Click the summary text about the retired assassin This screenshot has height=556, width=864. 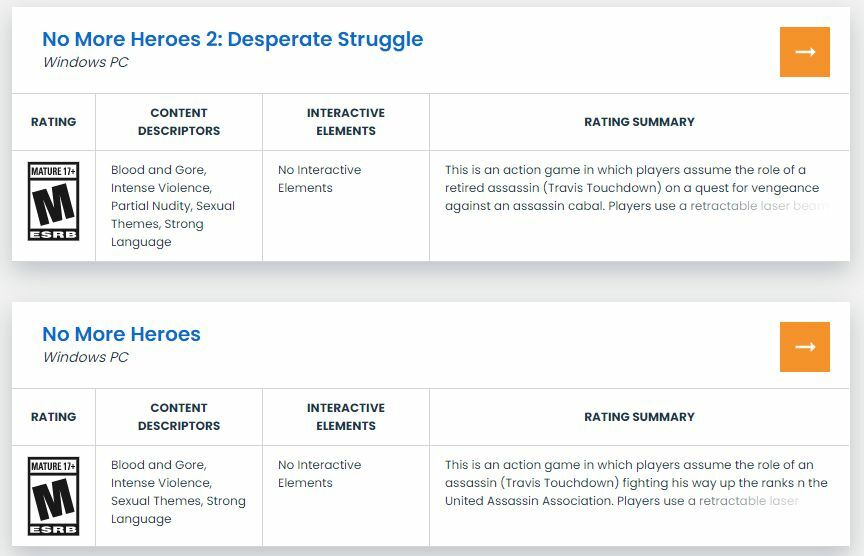[632, 188]
